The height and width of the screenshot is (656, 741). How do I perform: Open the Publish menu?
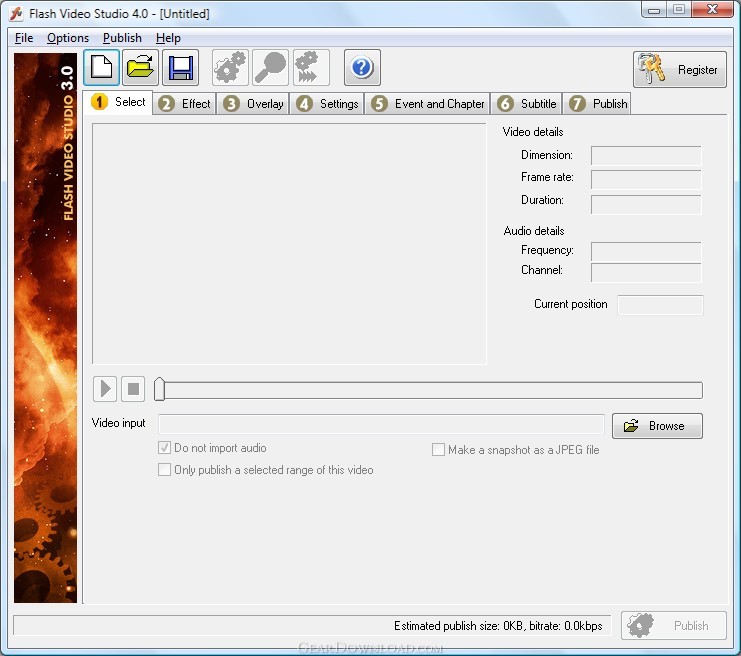click(122, 38)
